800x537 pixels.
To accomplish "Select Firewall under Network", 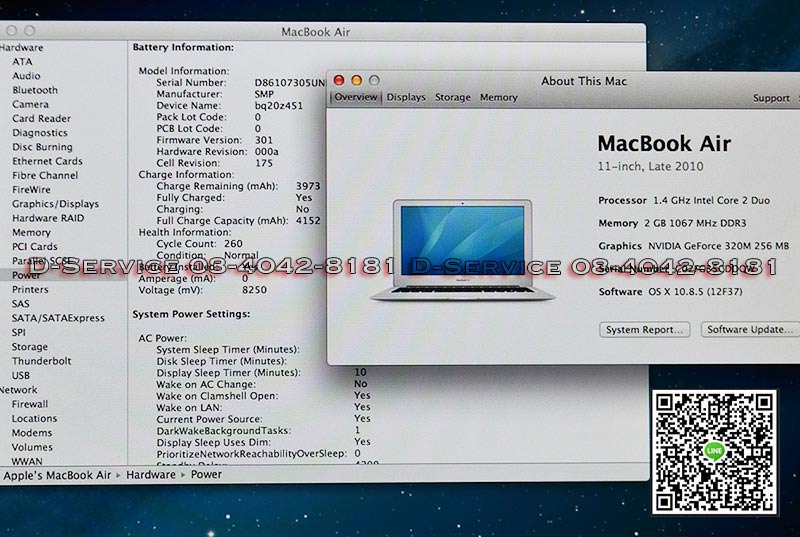I will point(30,403).
